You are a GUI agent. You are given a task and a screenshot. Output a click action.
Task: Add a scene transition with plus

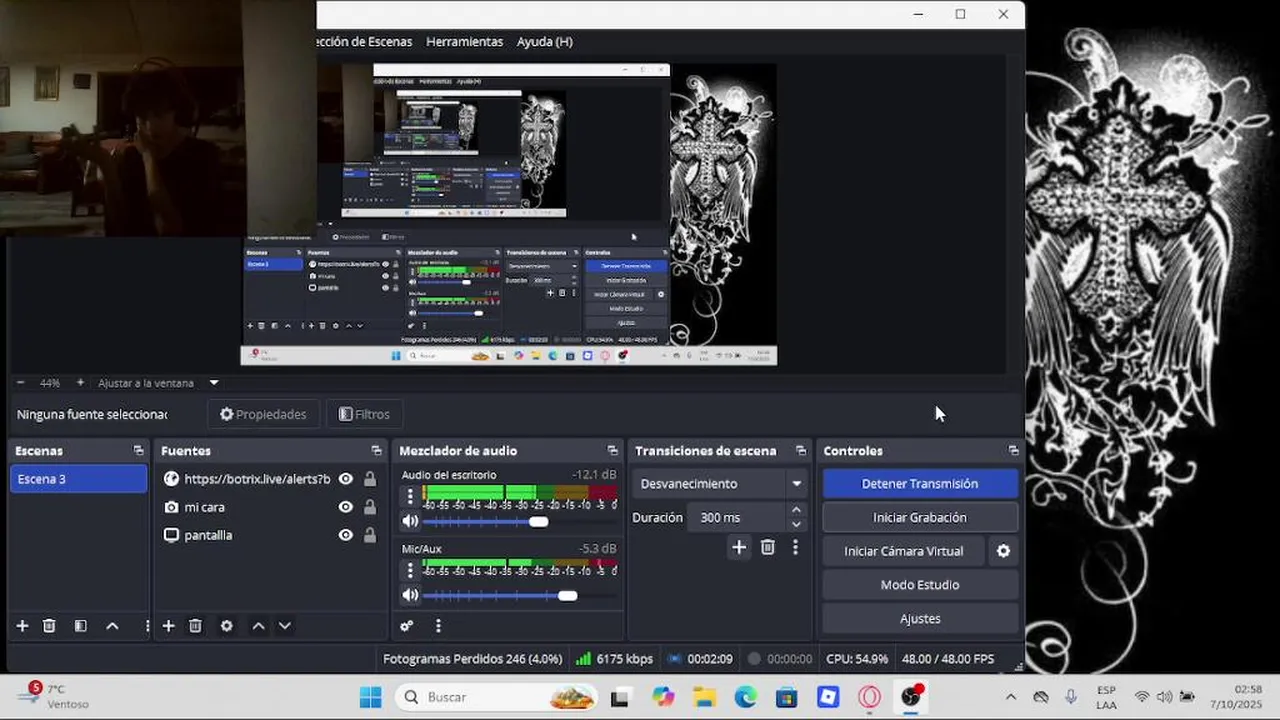739,547
